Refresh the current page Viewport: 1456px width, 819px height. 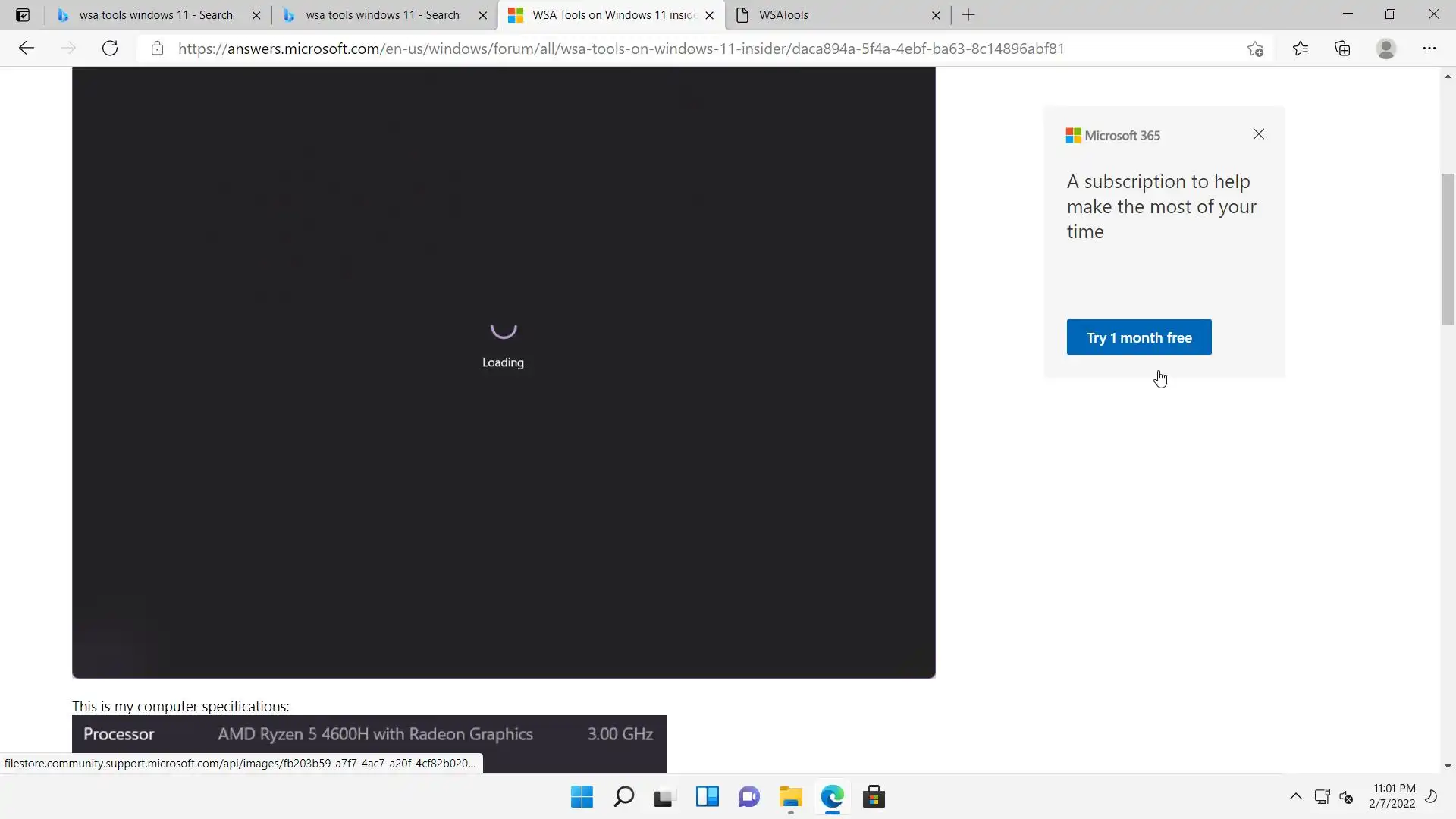point(110,49)
